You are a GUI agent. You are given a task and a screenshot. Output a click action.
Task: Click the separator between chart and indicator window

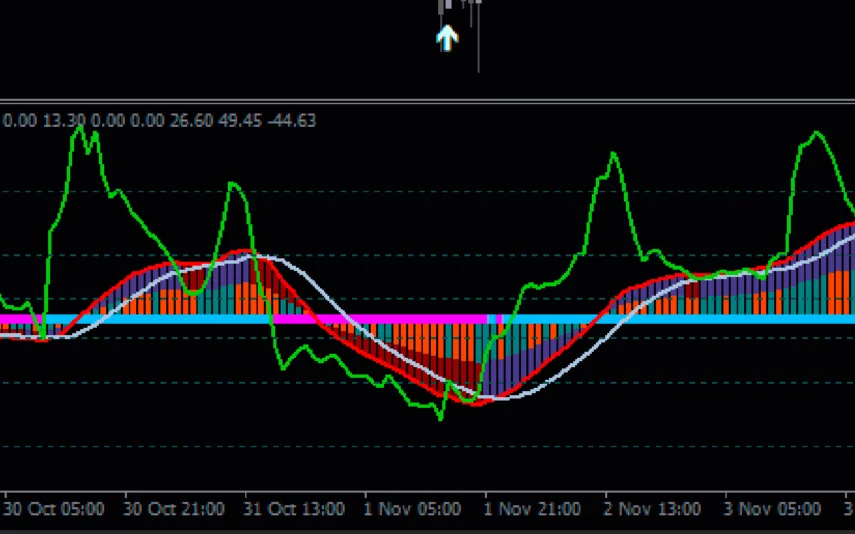[x=427, y=101]
